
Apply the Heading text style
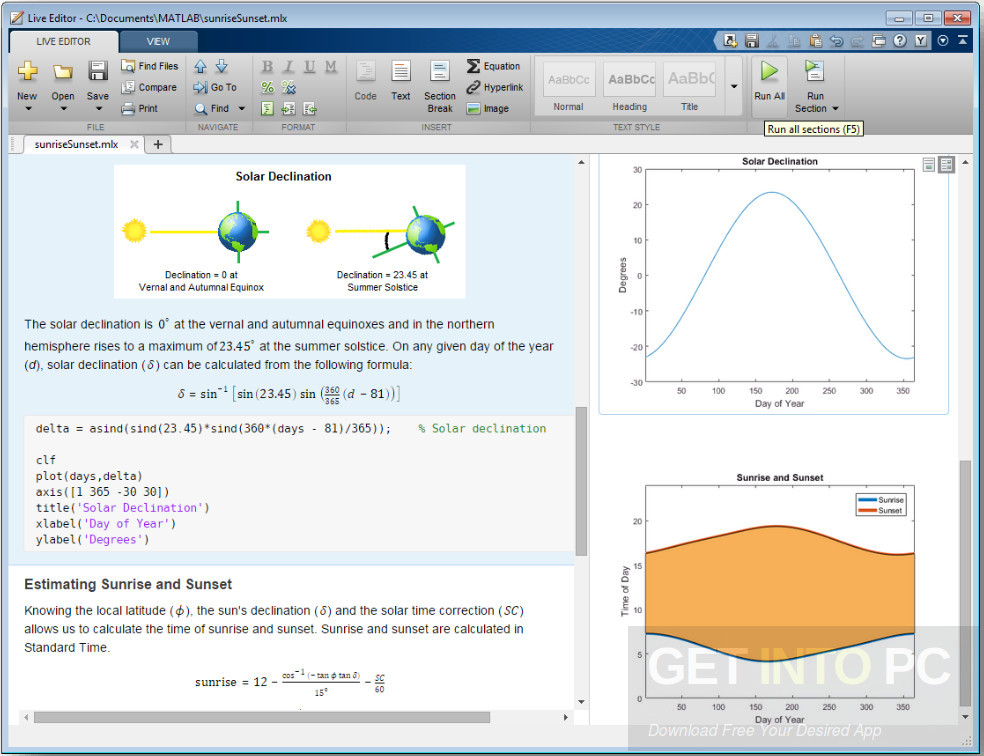630,87
